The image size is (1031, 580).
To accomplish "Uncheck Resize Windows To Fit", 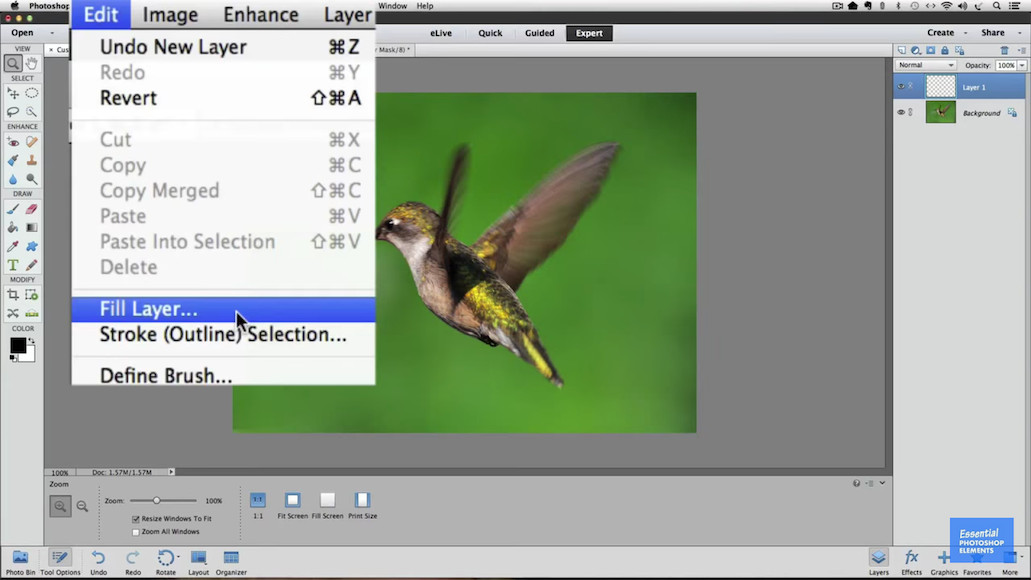I will click(136, 519).
